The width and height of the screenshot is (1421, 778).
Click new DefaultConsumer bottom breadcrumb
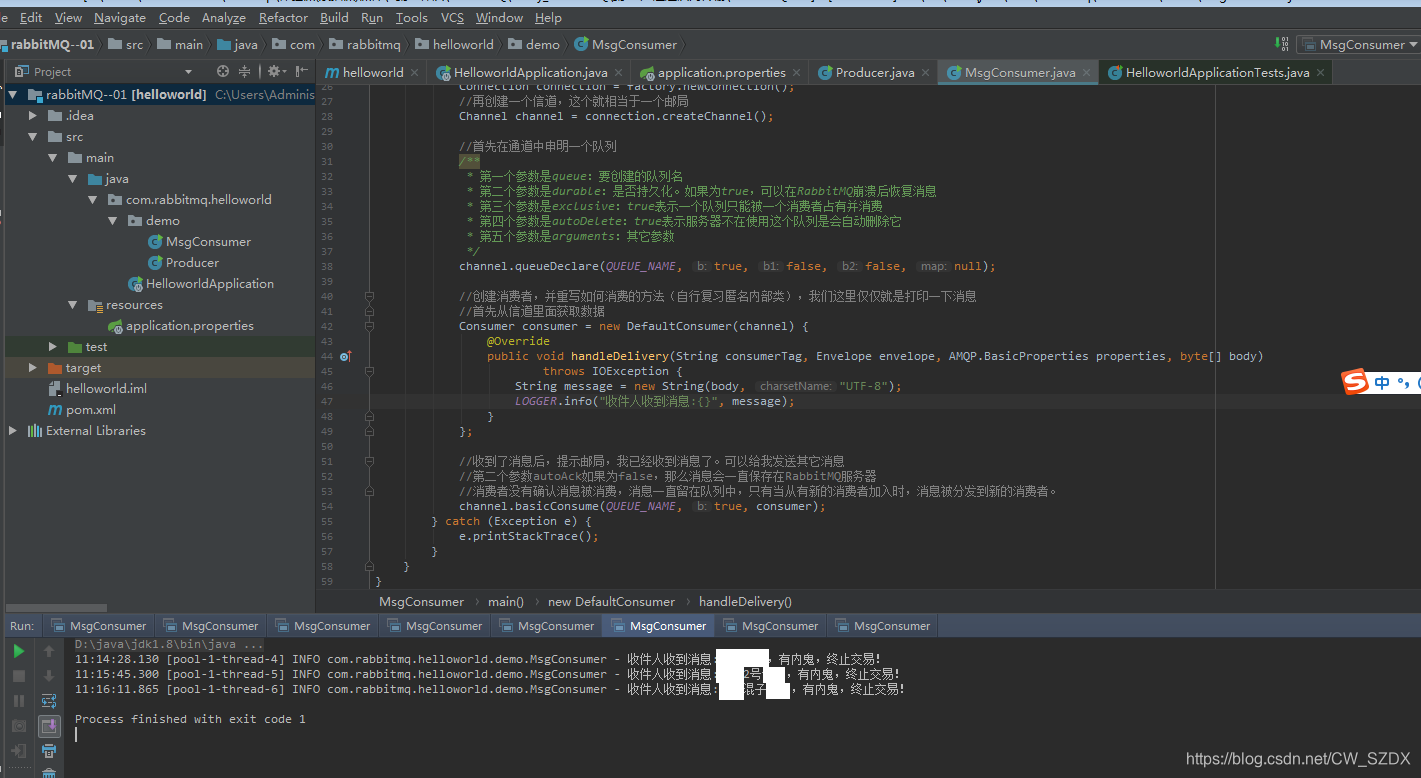[611, 602]
